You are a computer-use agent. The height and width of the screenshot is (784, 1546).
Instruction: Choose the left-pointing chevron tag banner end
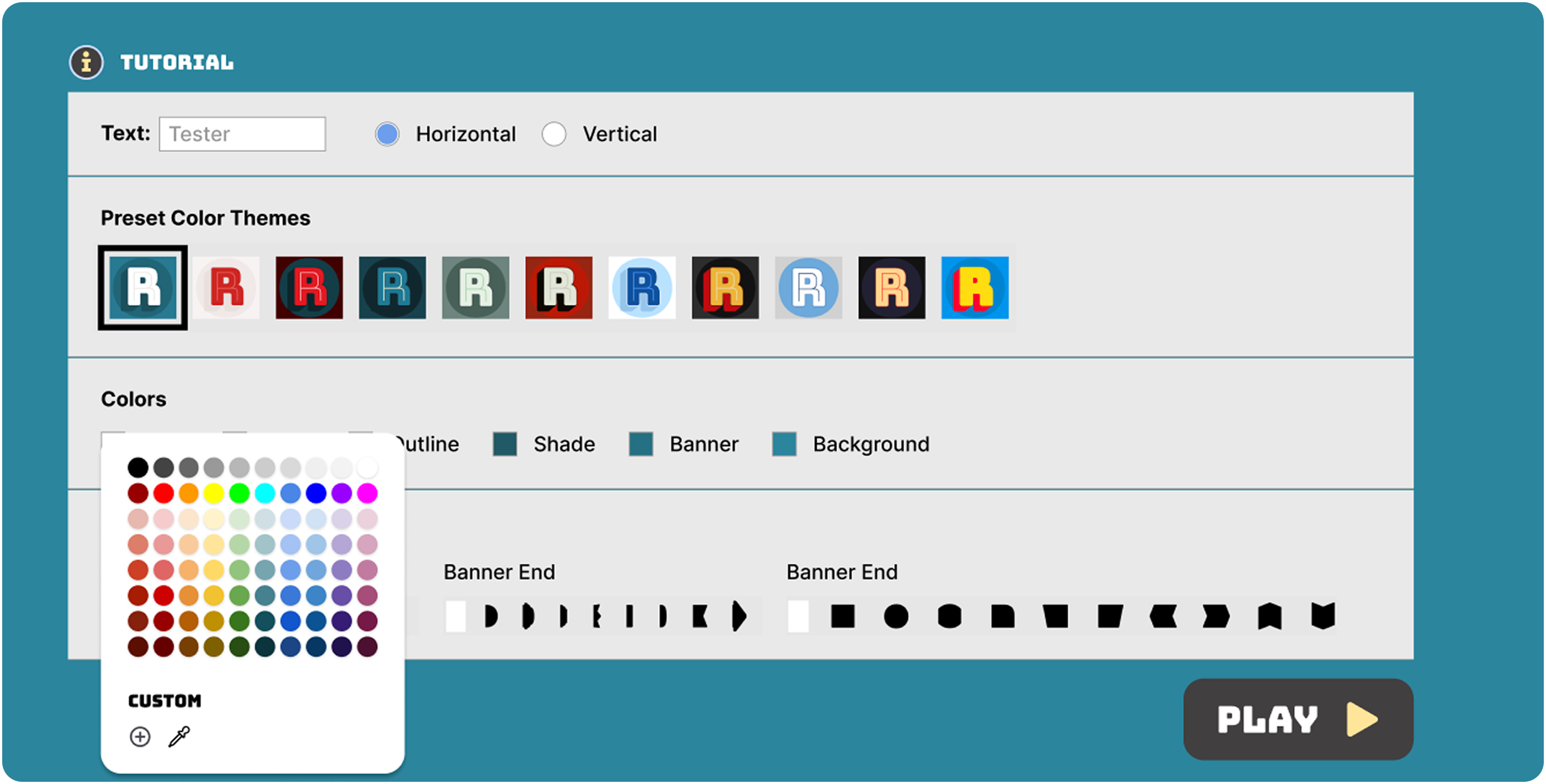click(1163, 617)
